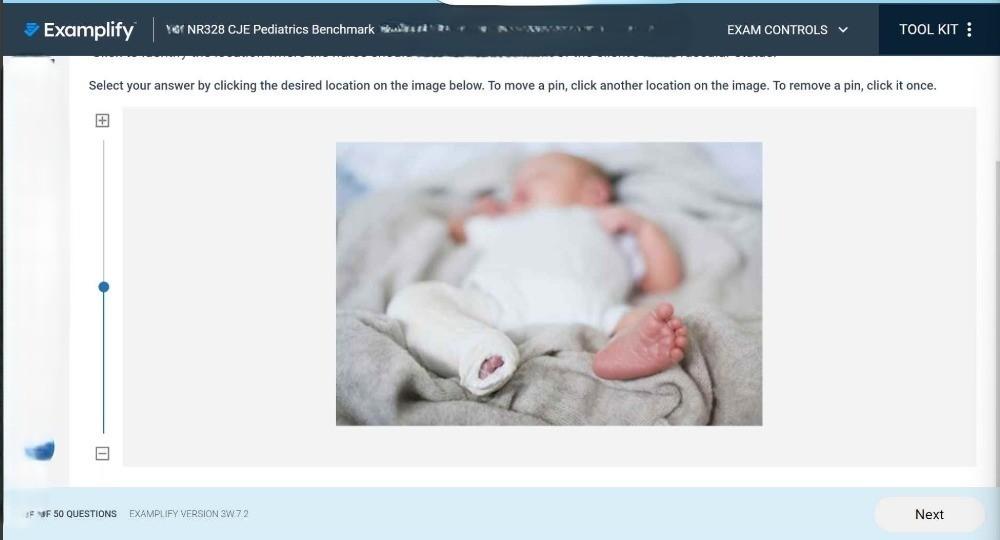The height and width of the screenshot is (540, 1000).
Task: Click the NR328 CJE Pediatrics Benchmark title
Action: (281, 29)
